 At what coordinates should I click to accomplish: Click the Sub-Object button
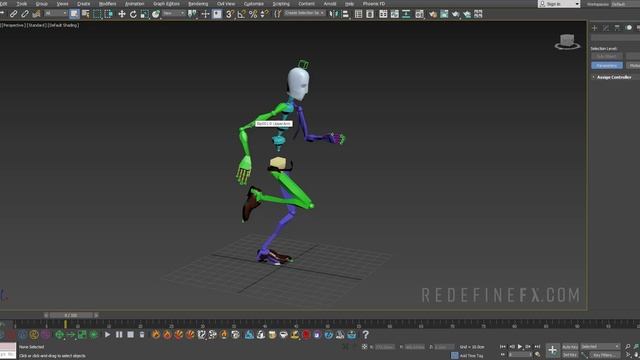pos(607,56)
